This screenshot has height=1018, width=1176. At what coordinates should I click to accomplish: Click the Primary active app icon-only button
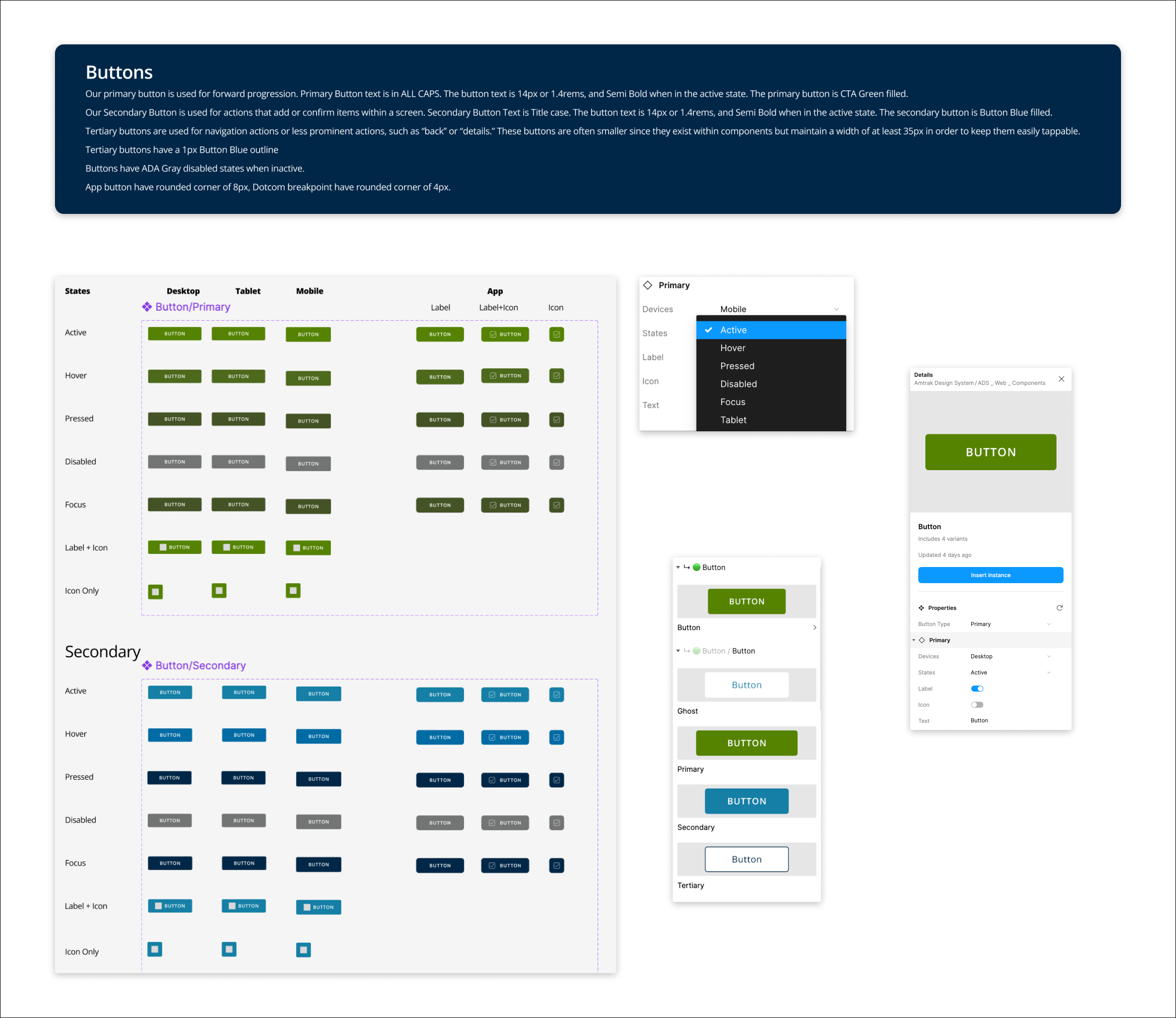tap(556, 334)
